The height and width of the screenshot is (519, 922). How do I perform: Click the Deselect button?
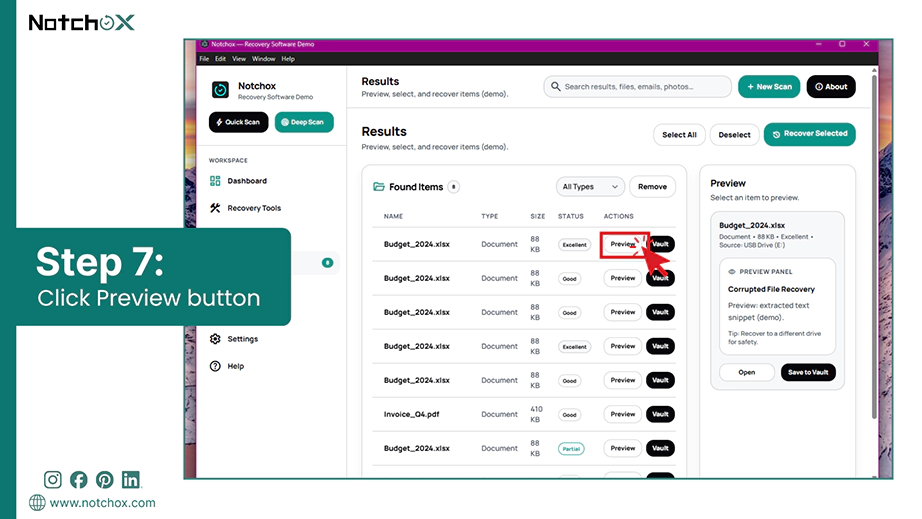coord(734,135)
